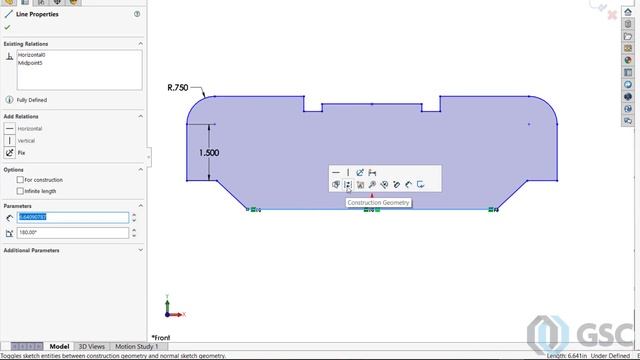The height and width of the screenshot is (360, 640).
Task: Open Smart Dimension in context toolbar
Action: tap(372, 173)
